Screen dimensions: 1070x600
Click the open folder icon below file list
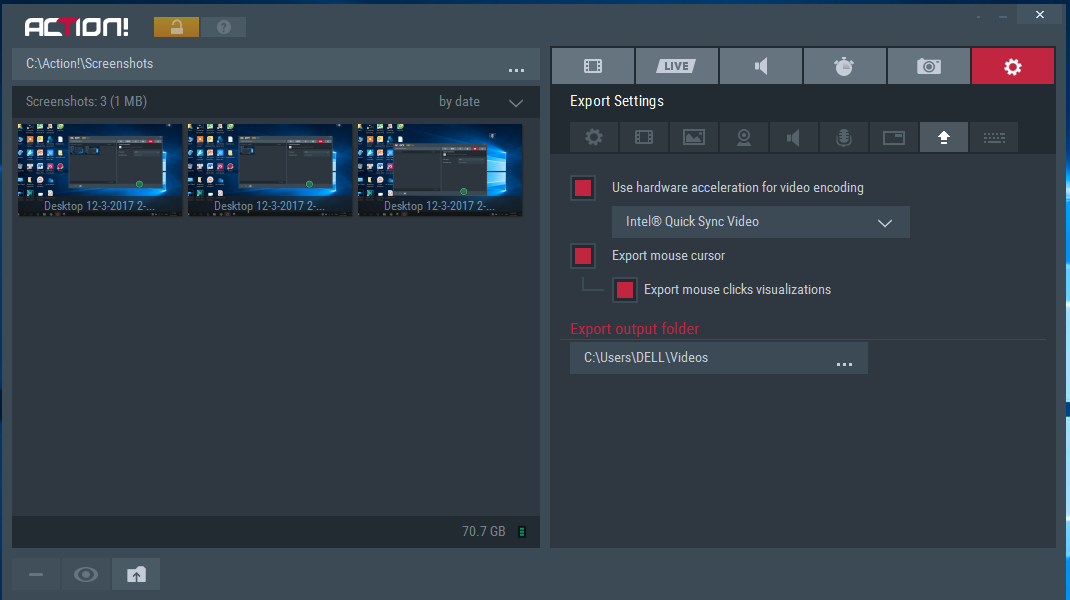[x=136, y=574]
